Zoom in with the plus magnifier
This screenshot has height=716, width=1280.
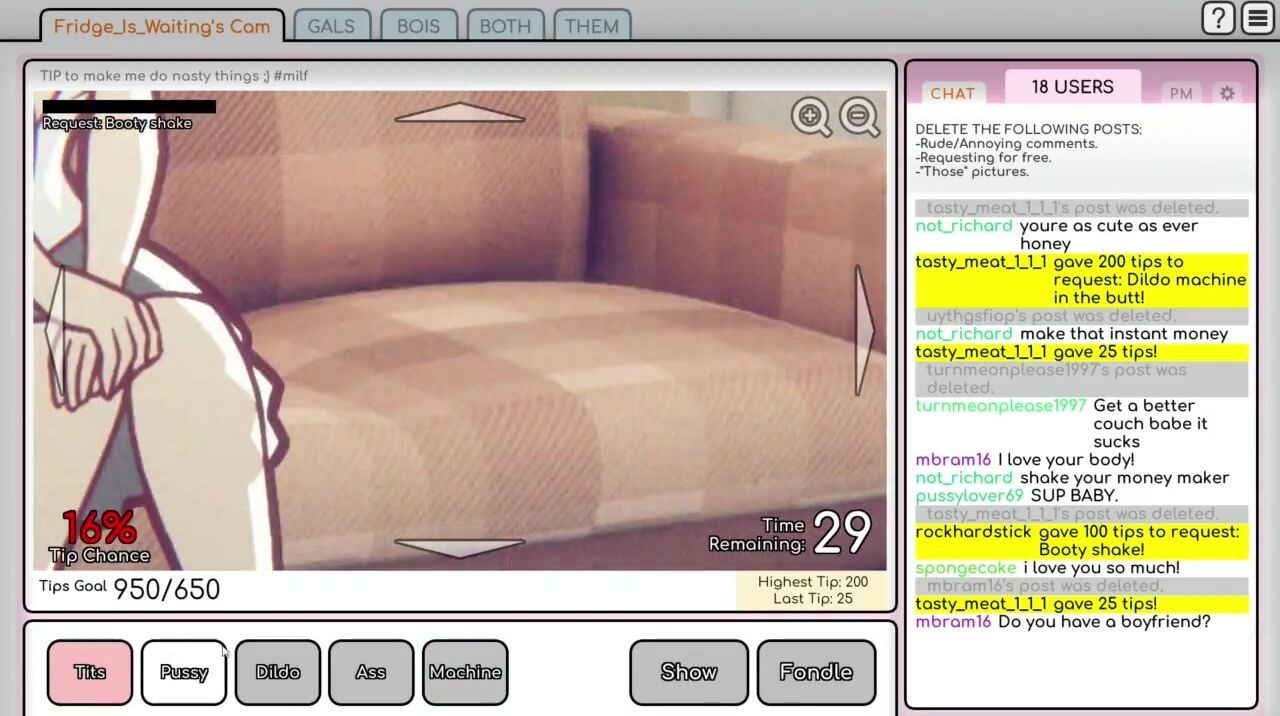coord(810,117)
